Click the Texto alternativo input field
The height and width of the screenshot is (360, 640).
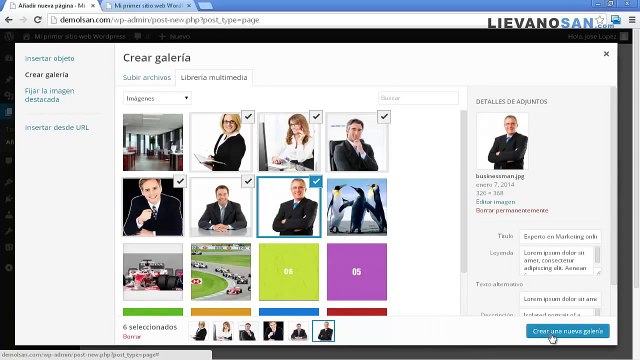(x=560, y=299)
